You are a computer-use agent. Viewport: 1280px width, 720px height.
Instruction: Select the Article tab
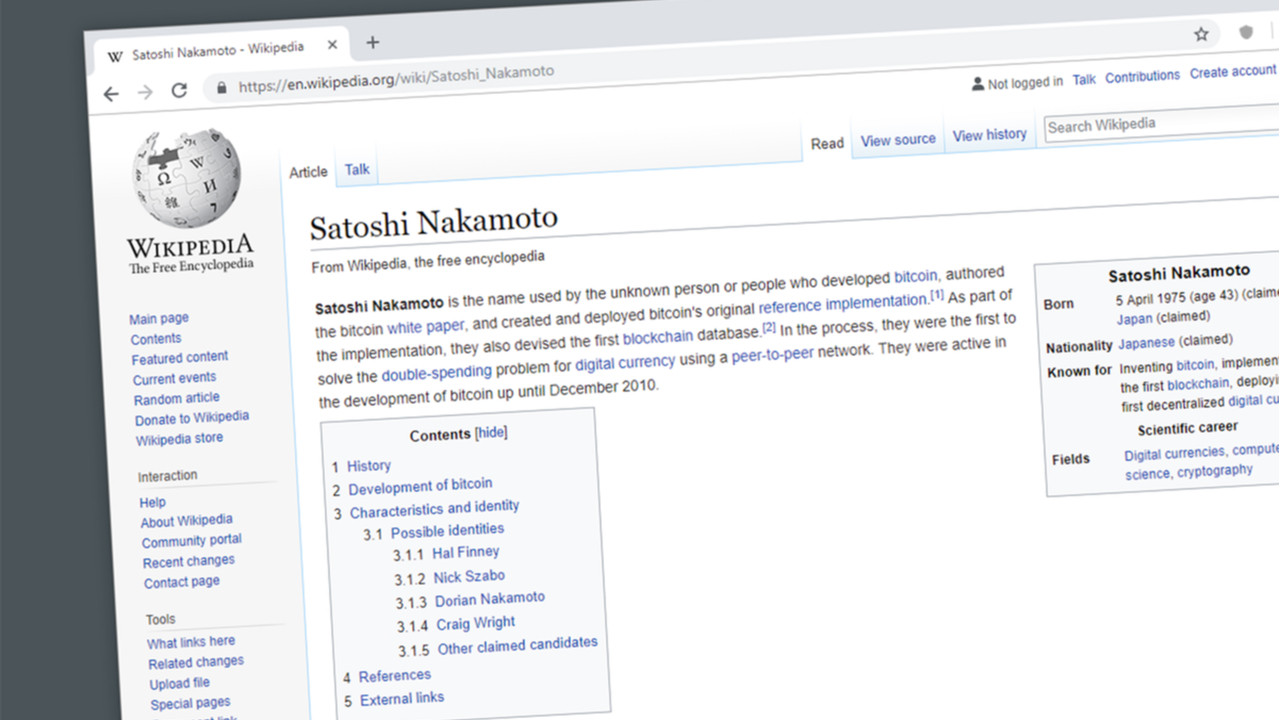307,172
